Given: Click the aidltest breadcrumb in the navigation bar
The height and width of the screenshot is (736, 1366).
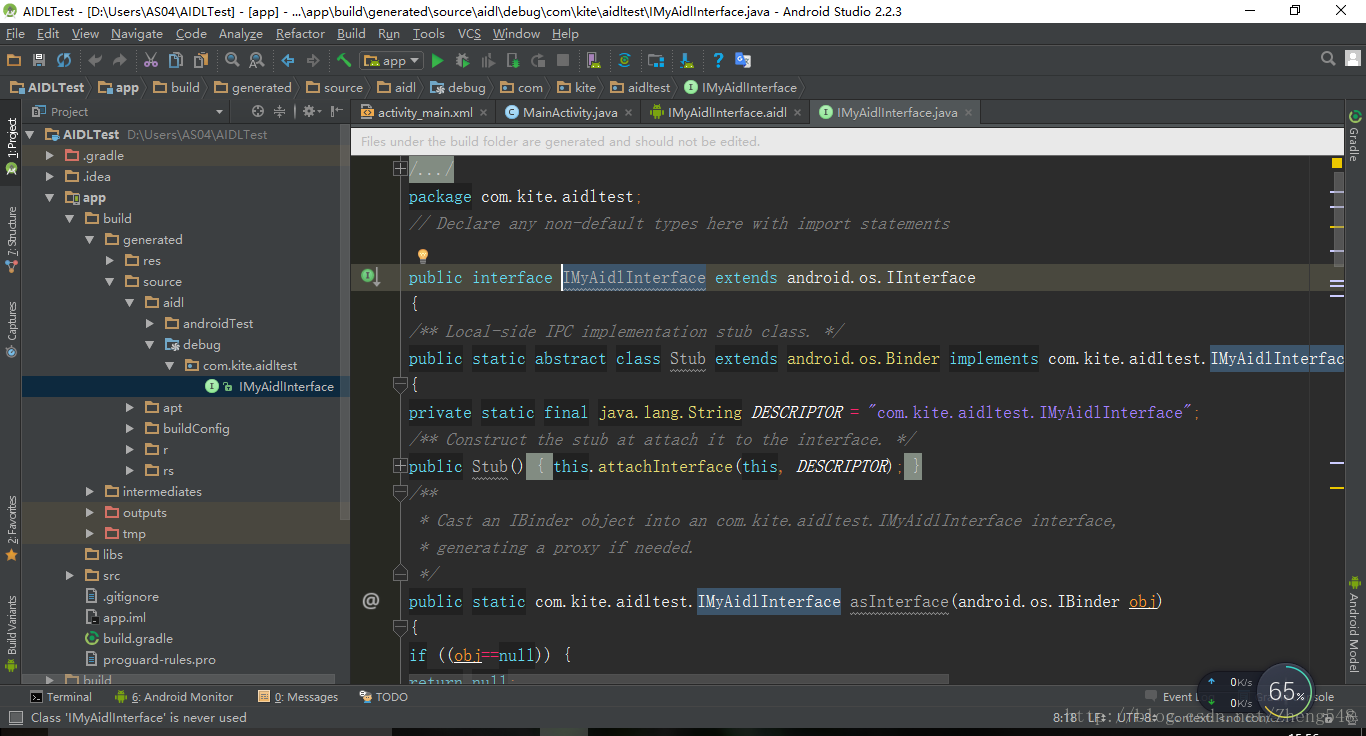Looking at the screenshot, I should pos(641,88).
